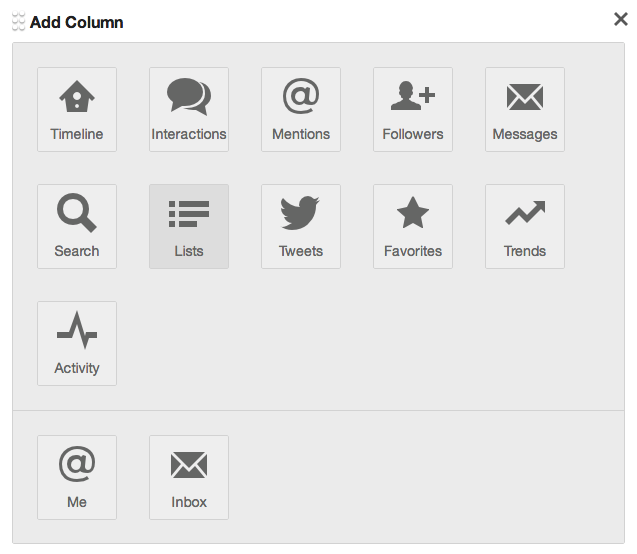
Task: Click the Timeline text label
Action: click(77, 134)
